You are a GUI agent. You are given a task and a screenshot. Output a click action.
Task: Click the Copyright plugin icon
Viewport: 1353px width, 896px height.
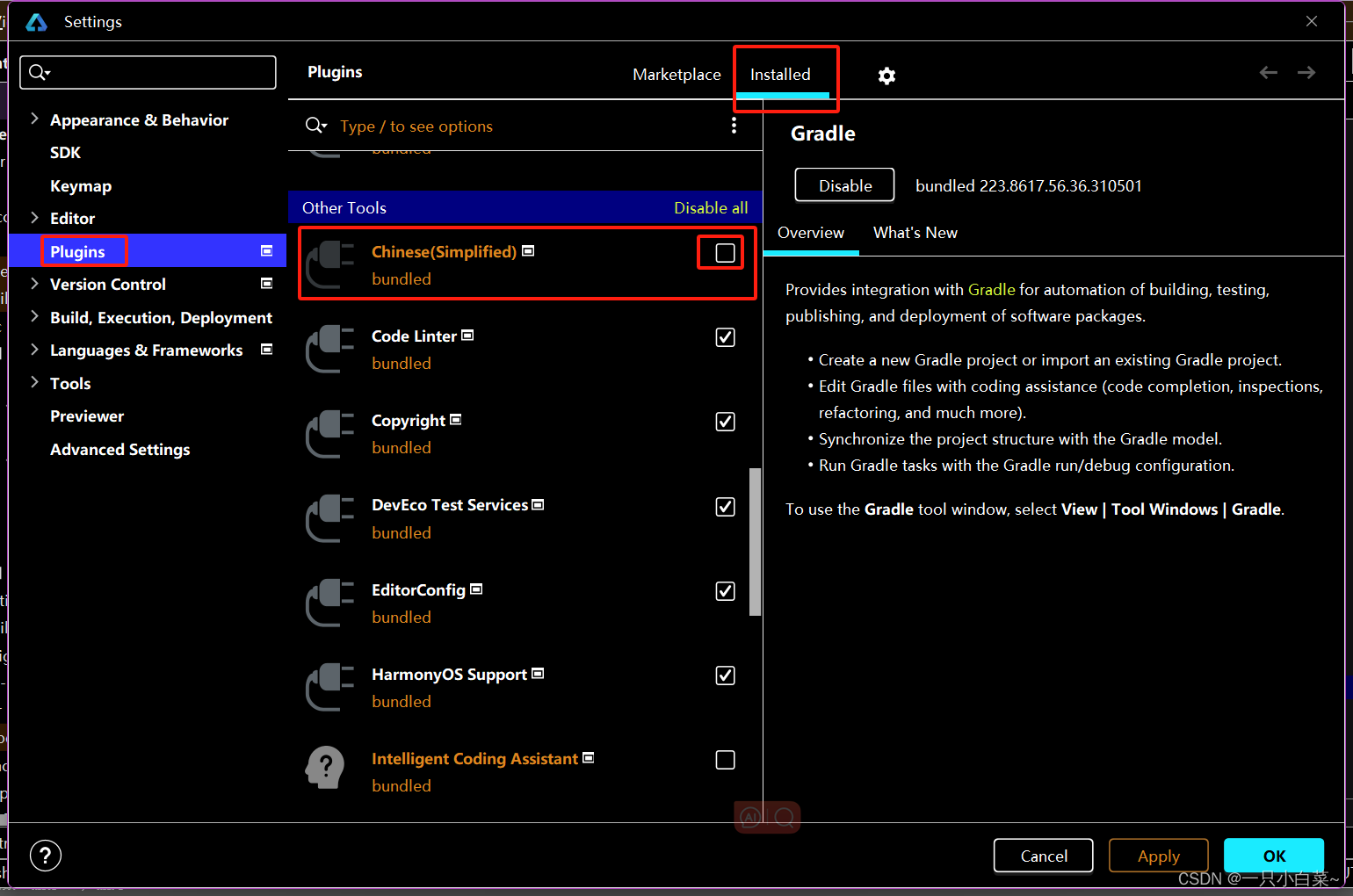[329, 433]
